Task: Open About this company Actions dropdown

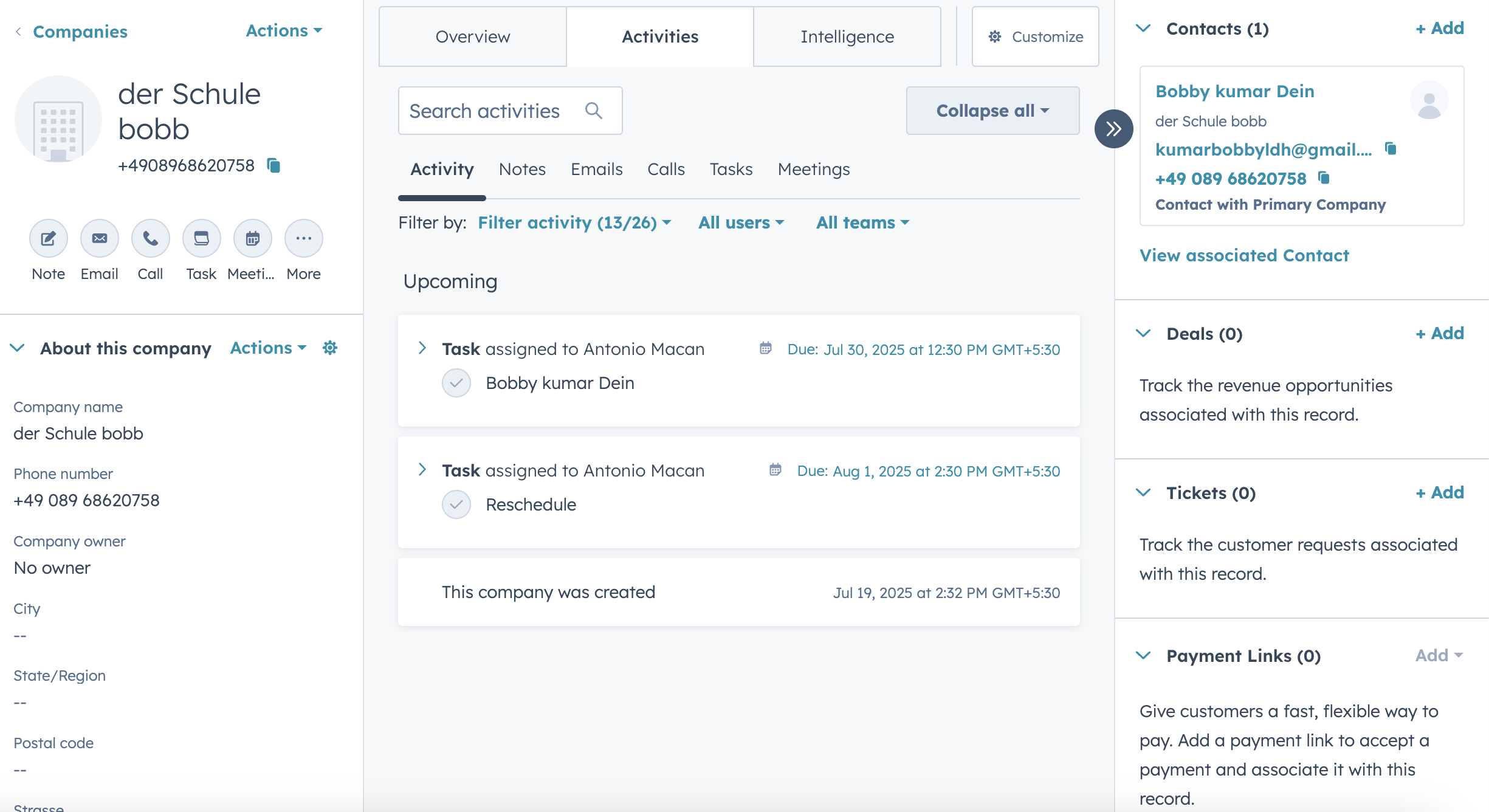Action: [x=268, y=348]
